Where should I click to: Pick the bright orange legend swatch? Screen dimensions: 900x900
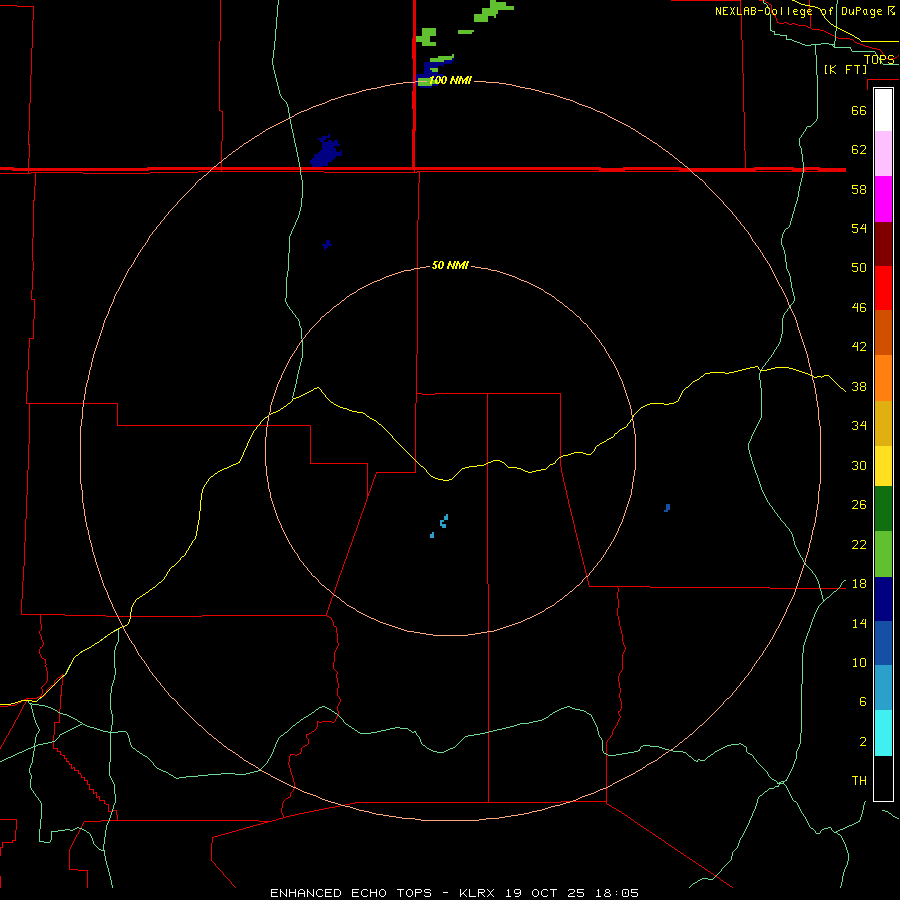tap(883, 378)
